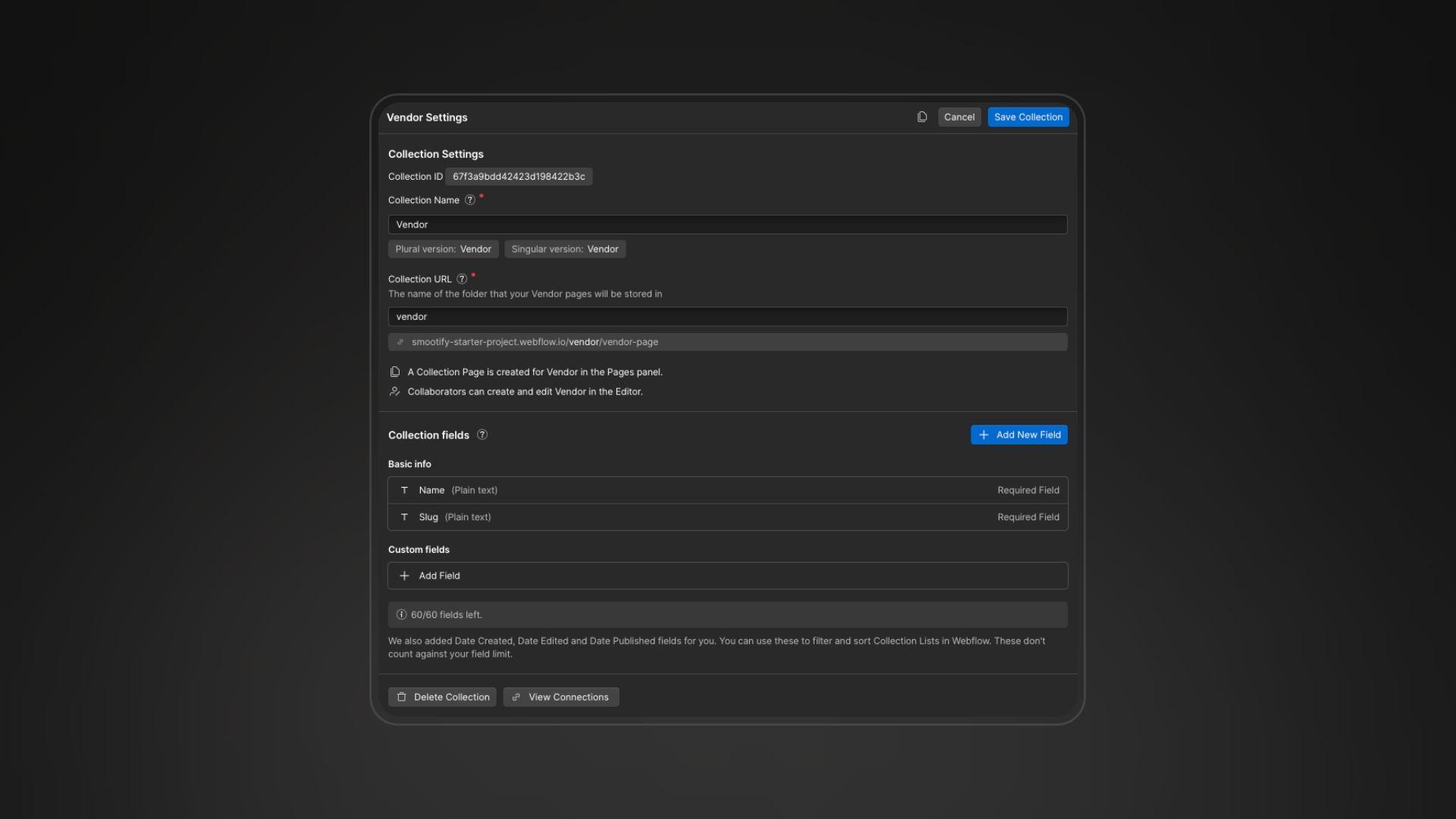
Task: Click inside the Collection URL input showing vendor
Action: (726, 316)
